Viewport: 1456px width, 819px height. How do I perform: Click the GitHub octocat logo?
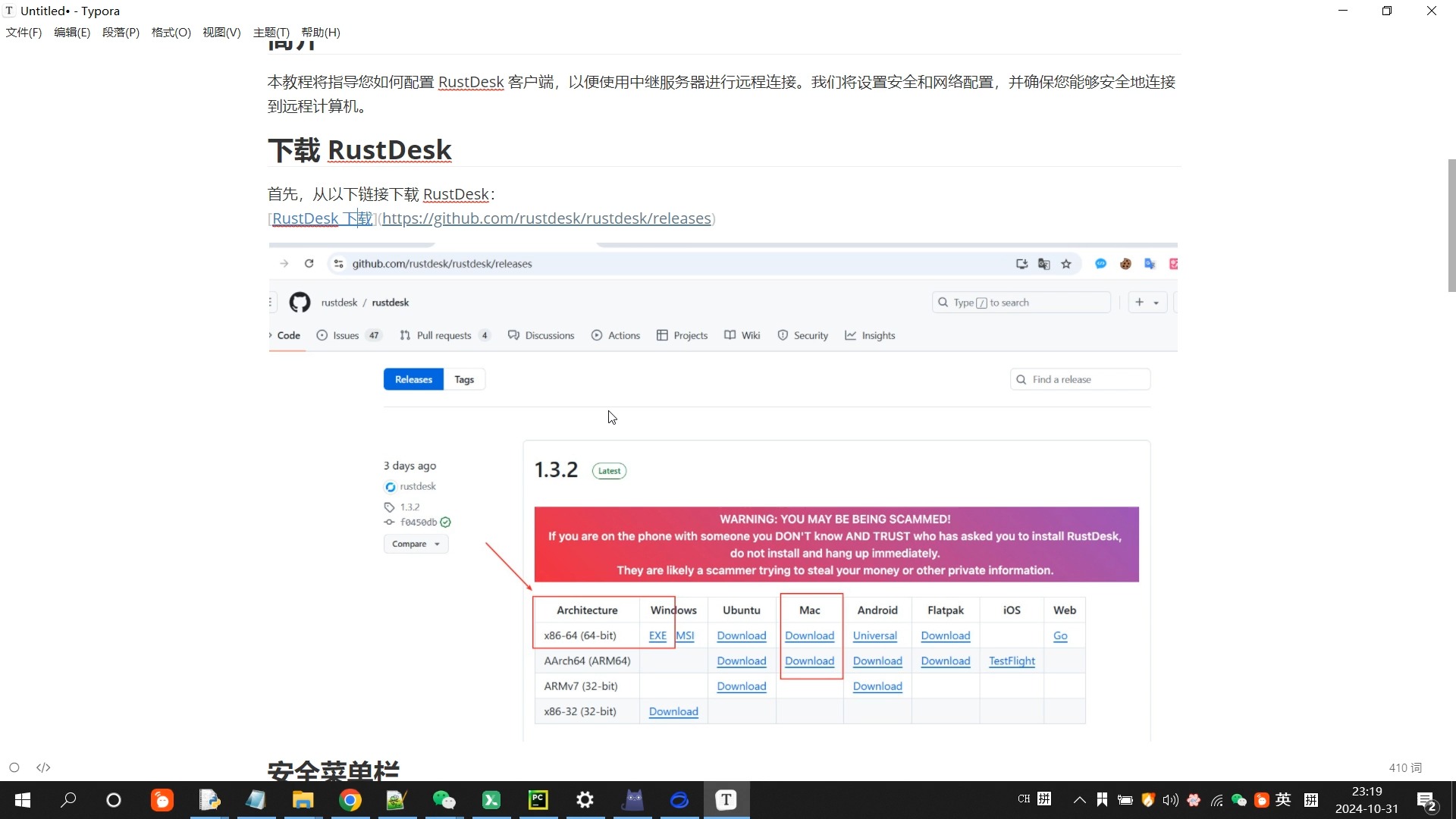point(300,303)
